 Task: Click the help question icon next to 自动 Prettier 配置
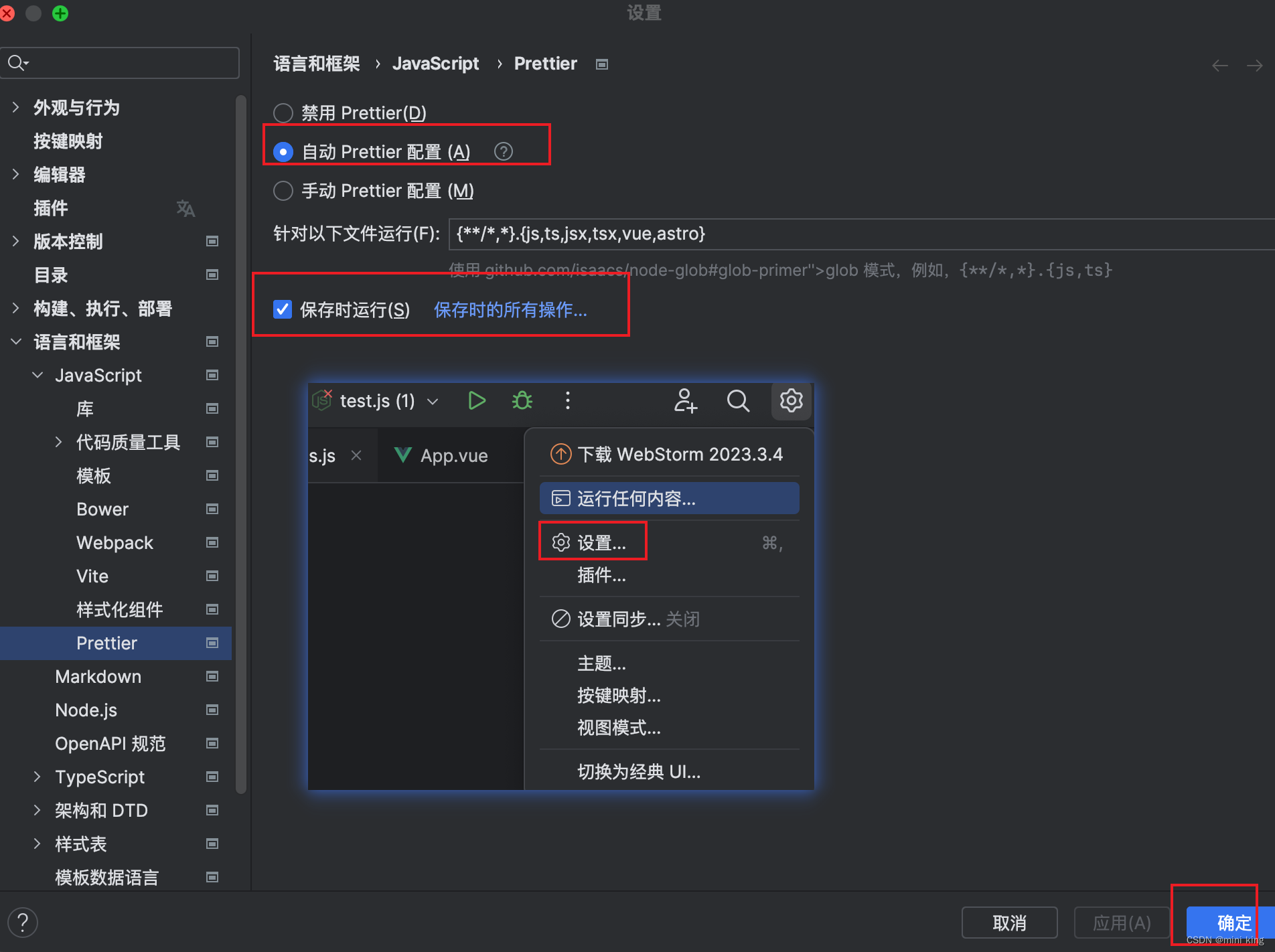click(504, 152)
